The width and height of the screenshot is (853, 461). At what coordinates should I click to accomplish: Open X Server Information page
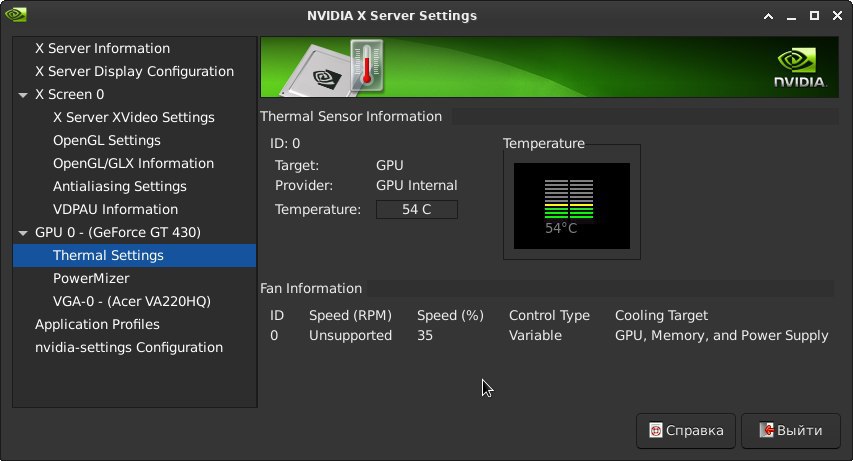(x=102, y=48)
